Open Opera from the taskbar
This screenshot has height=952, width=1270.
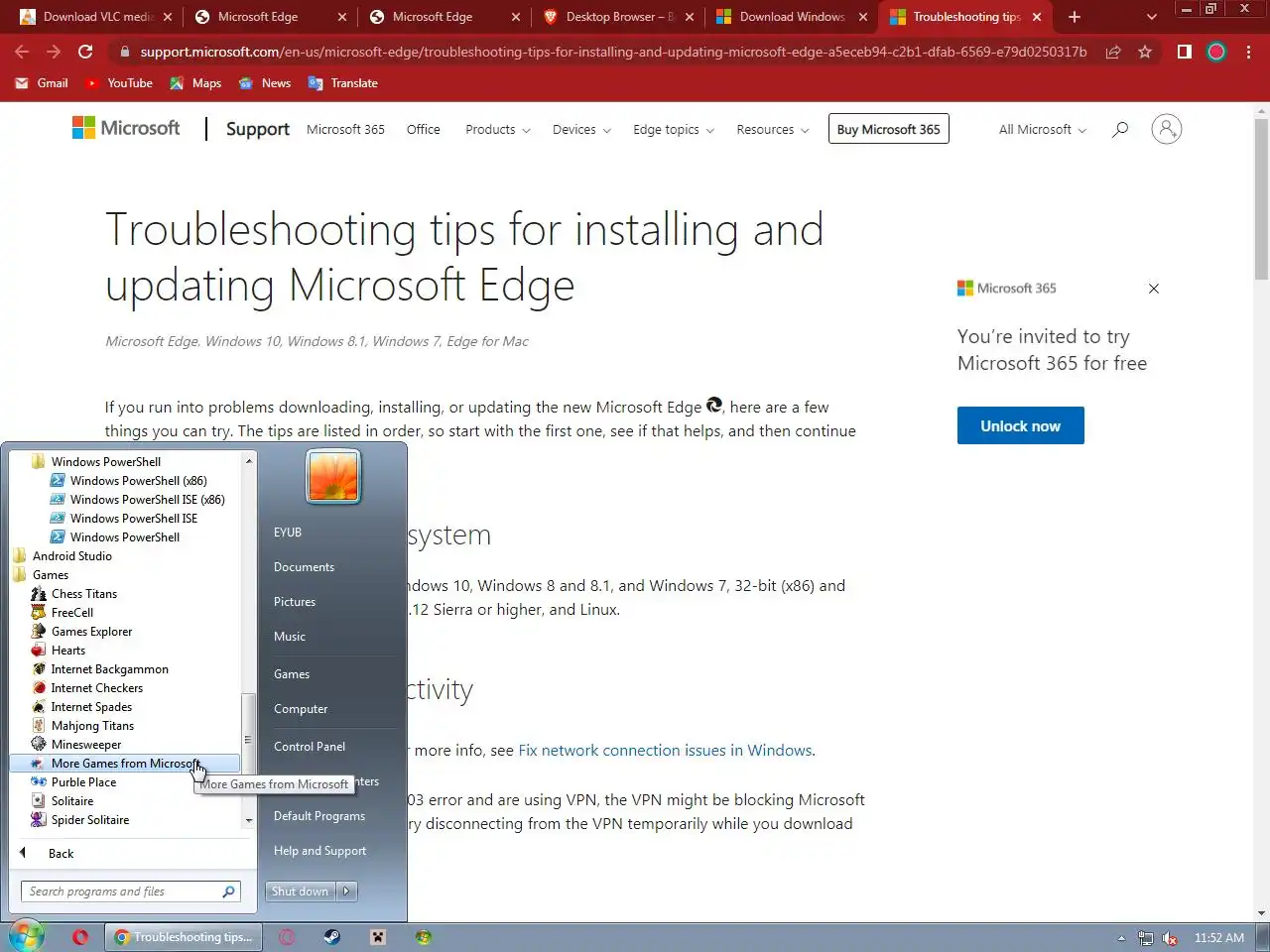[80, 937]
